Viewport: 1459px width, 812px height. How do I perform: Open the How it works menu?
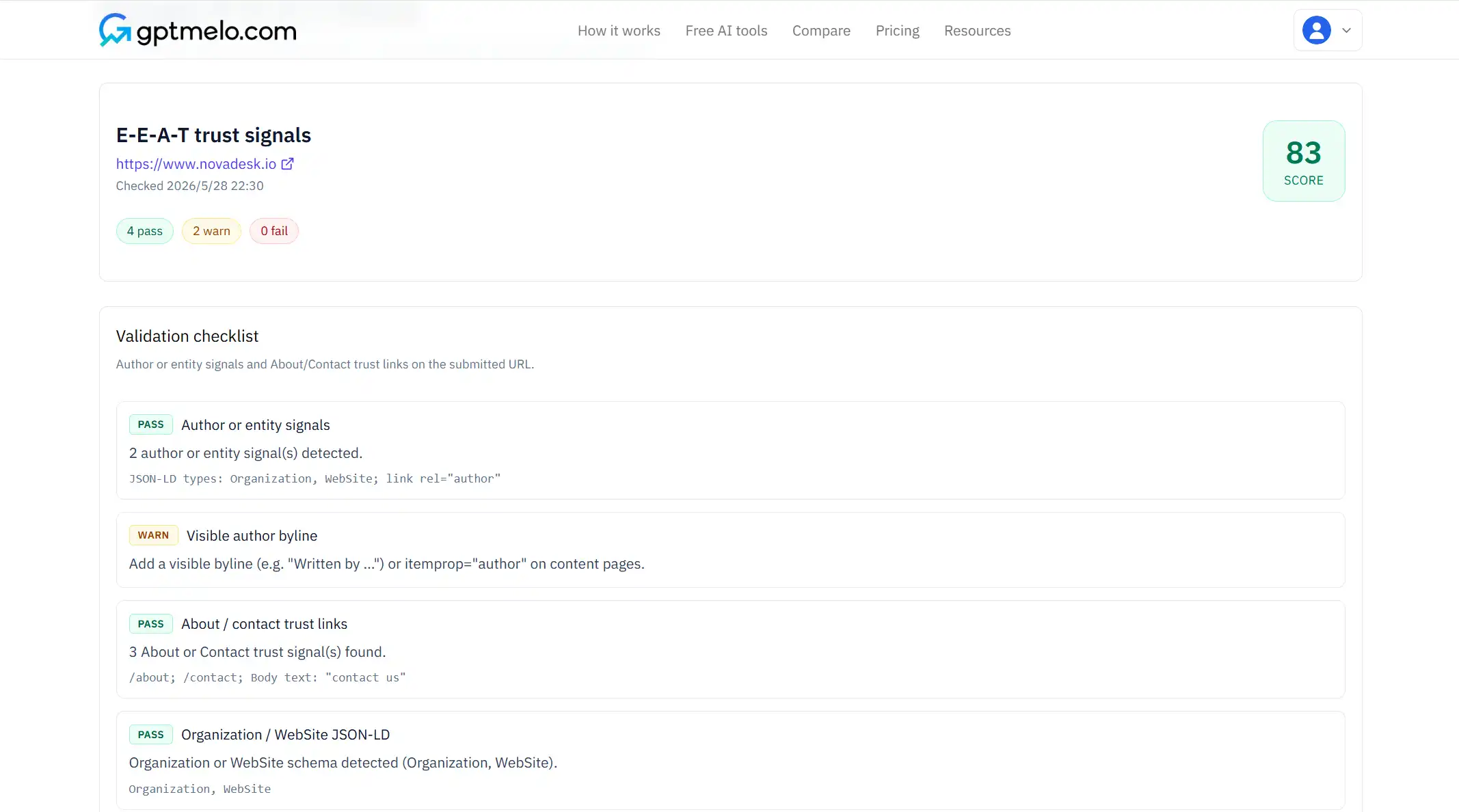click(x=619, y=31)
